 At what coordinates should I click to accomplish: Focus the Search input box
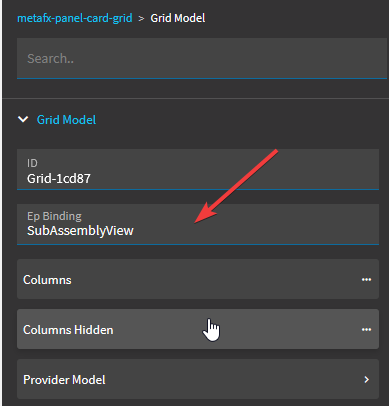202,58
